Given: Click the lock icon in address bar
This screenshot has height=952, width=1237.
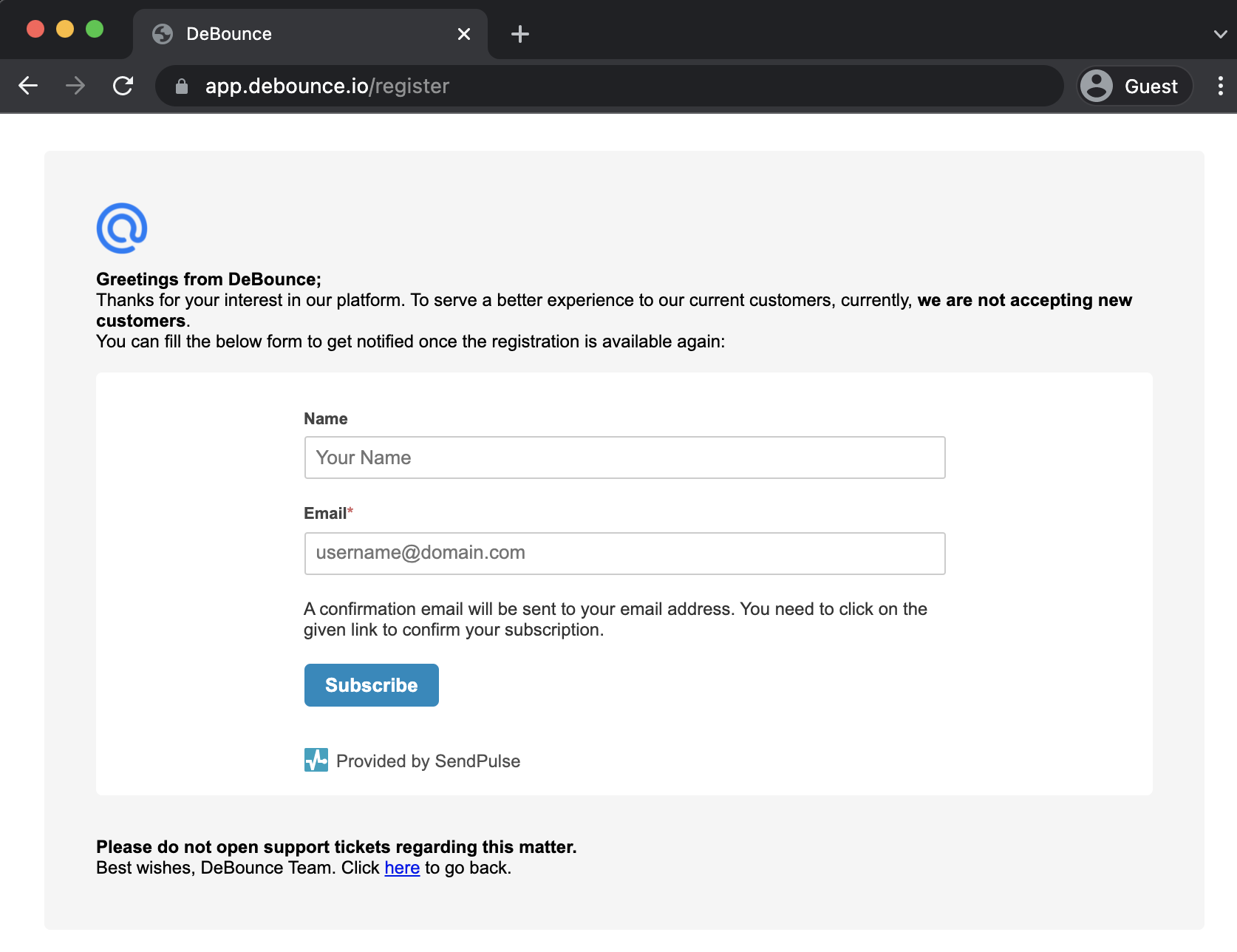Looking at the screenshot, I should pyautogui.click(x=181, y=86).
